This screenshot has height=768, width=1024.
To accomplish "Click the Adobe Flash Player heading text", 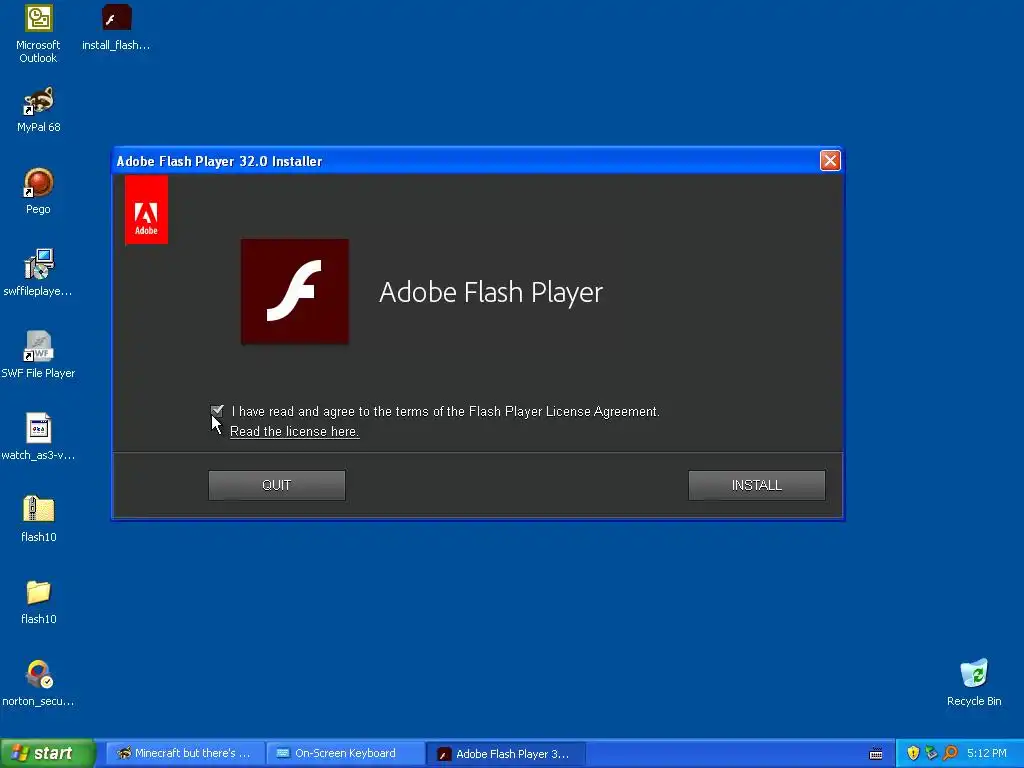I will 490,292.
